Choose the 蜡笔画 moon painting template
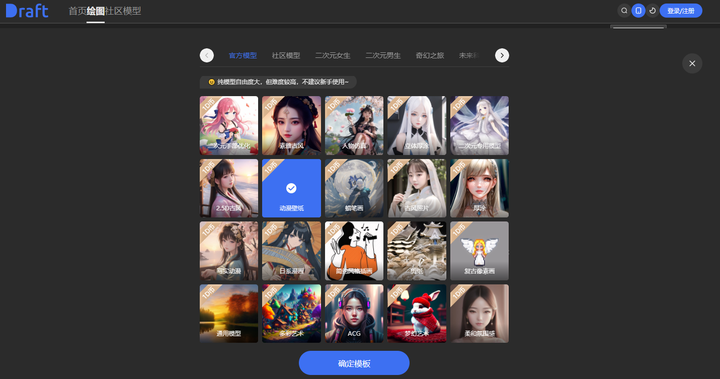 354,188
